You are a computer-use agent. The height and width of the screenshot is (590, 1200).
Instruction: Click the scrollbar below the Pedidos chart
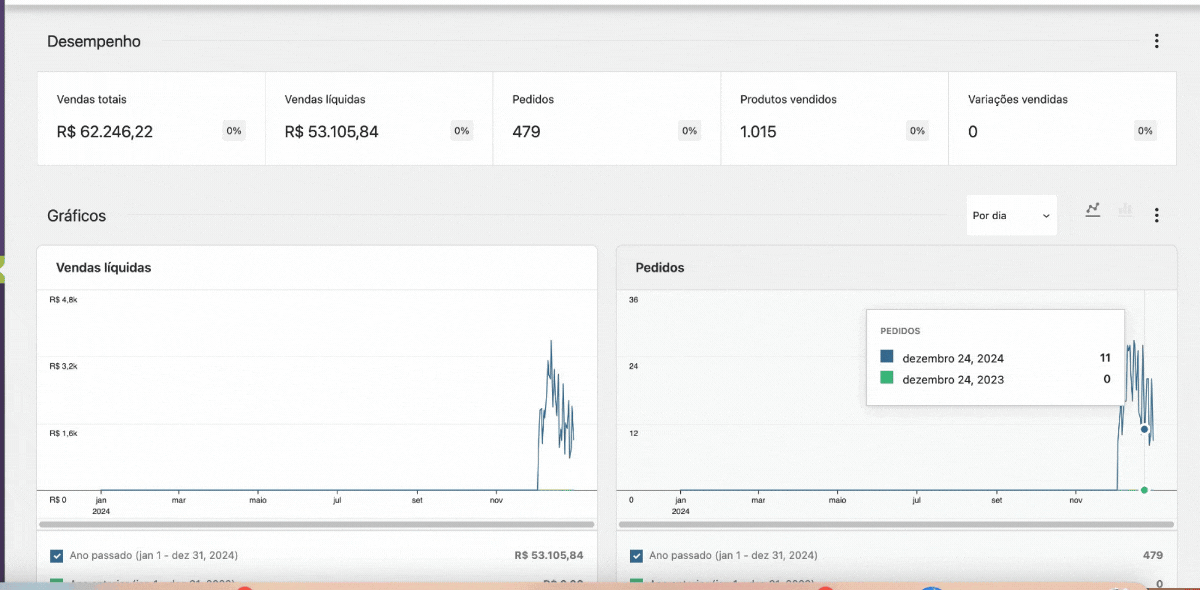tap(896, 524)
